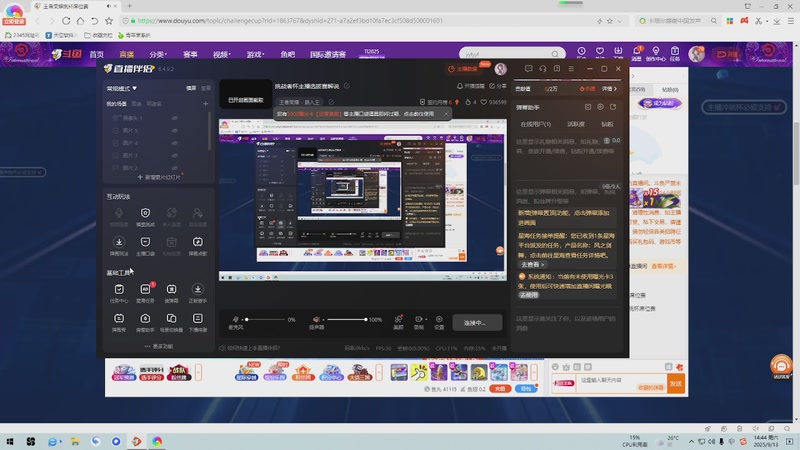Open 鱼吧 in Douyu navigation
This screenshot has height=450, width=800.
tap(287, 54)
